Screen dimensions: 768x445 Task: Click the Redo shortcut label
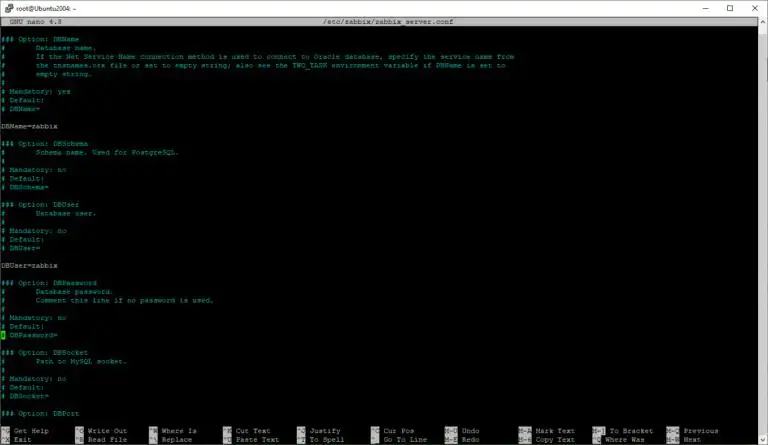[x=470, y=440]
